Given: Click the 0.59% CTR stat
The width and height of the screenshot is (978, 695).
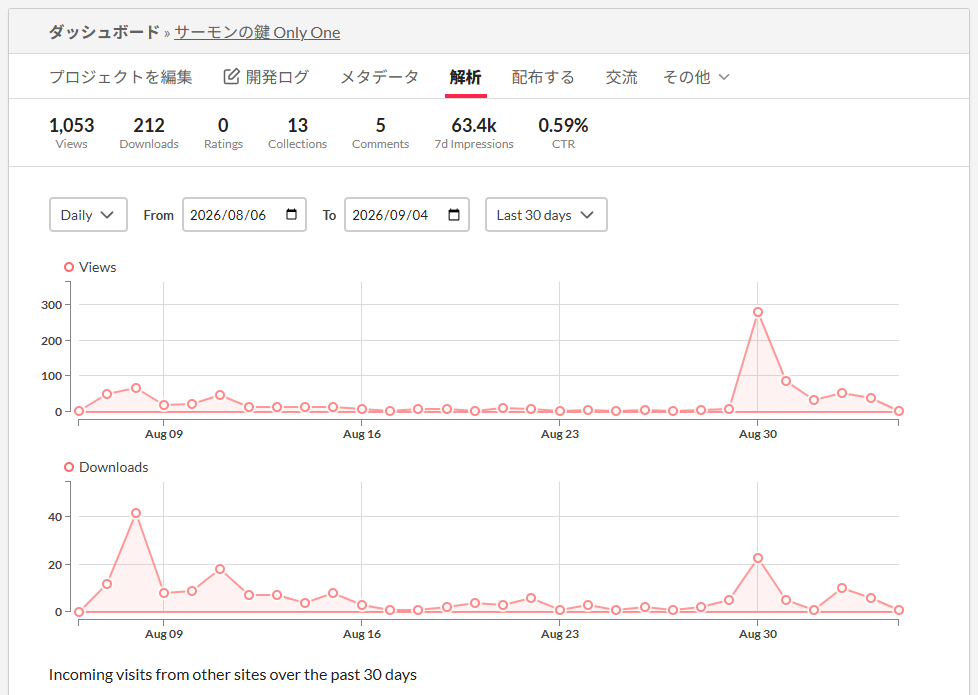Looking at the screenshot, I should (x=563, y=133).
